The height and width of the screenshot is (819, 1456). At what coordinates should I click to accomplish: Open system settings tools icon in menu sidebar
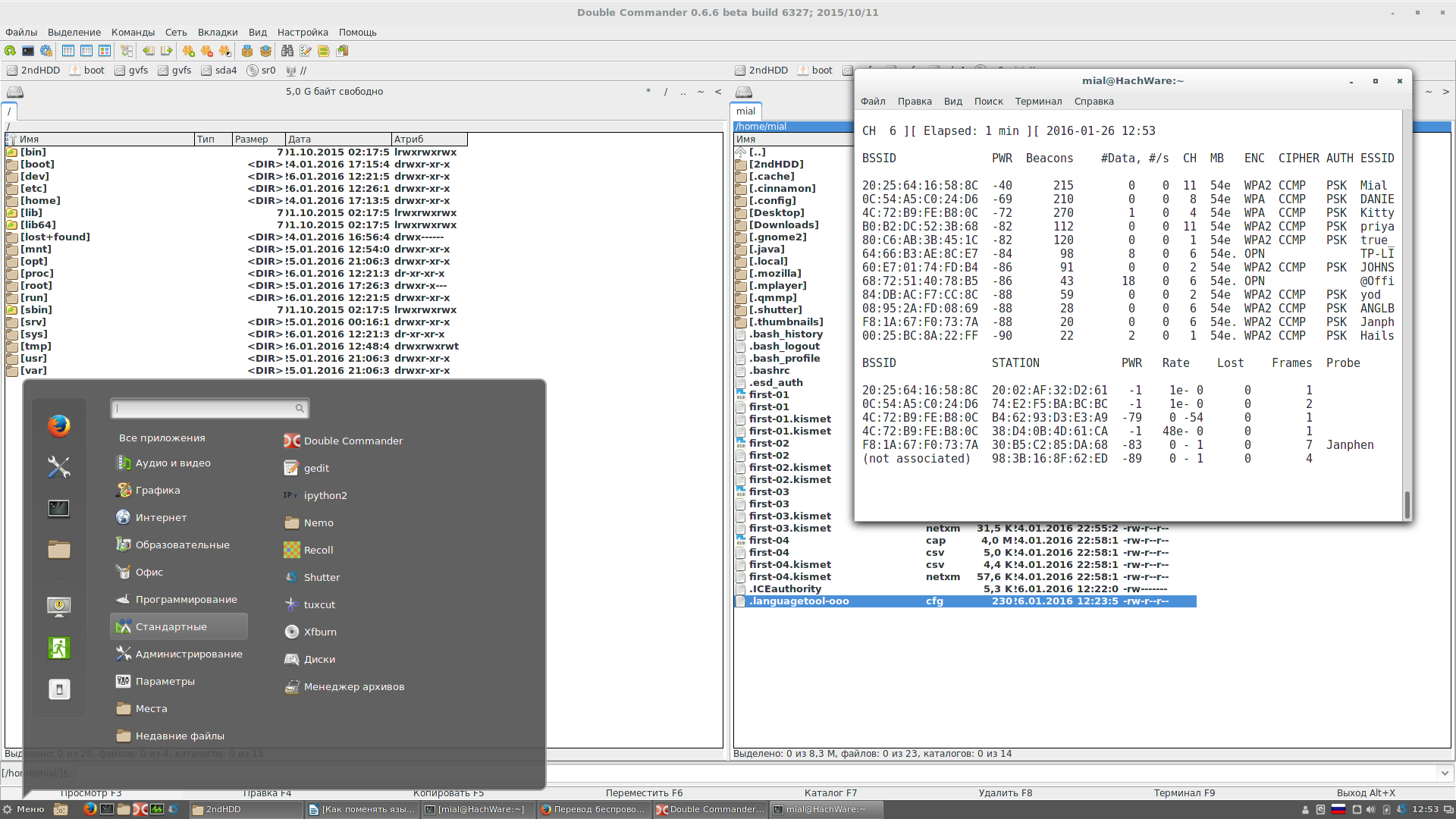click(x=59, y=466)
